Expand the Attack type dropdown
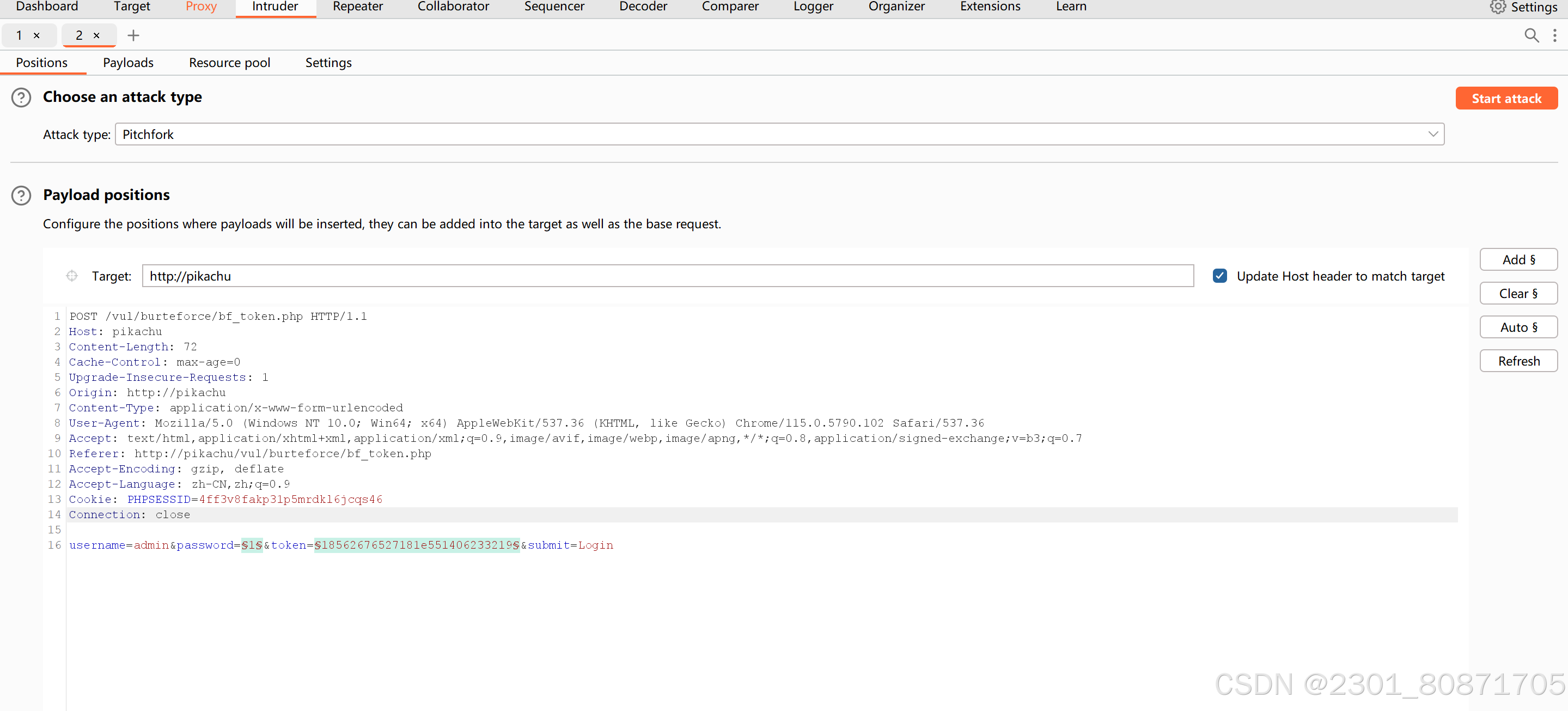The width and height of the screenshot is (1568, 711). pos(1432,134)
